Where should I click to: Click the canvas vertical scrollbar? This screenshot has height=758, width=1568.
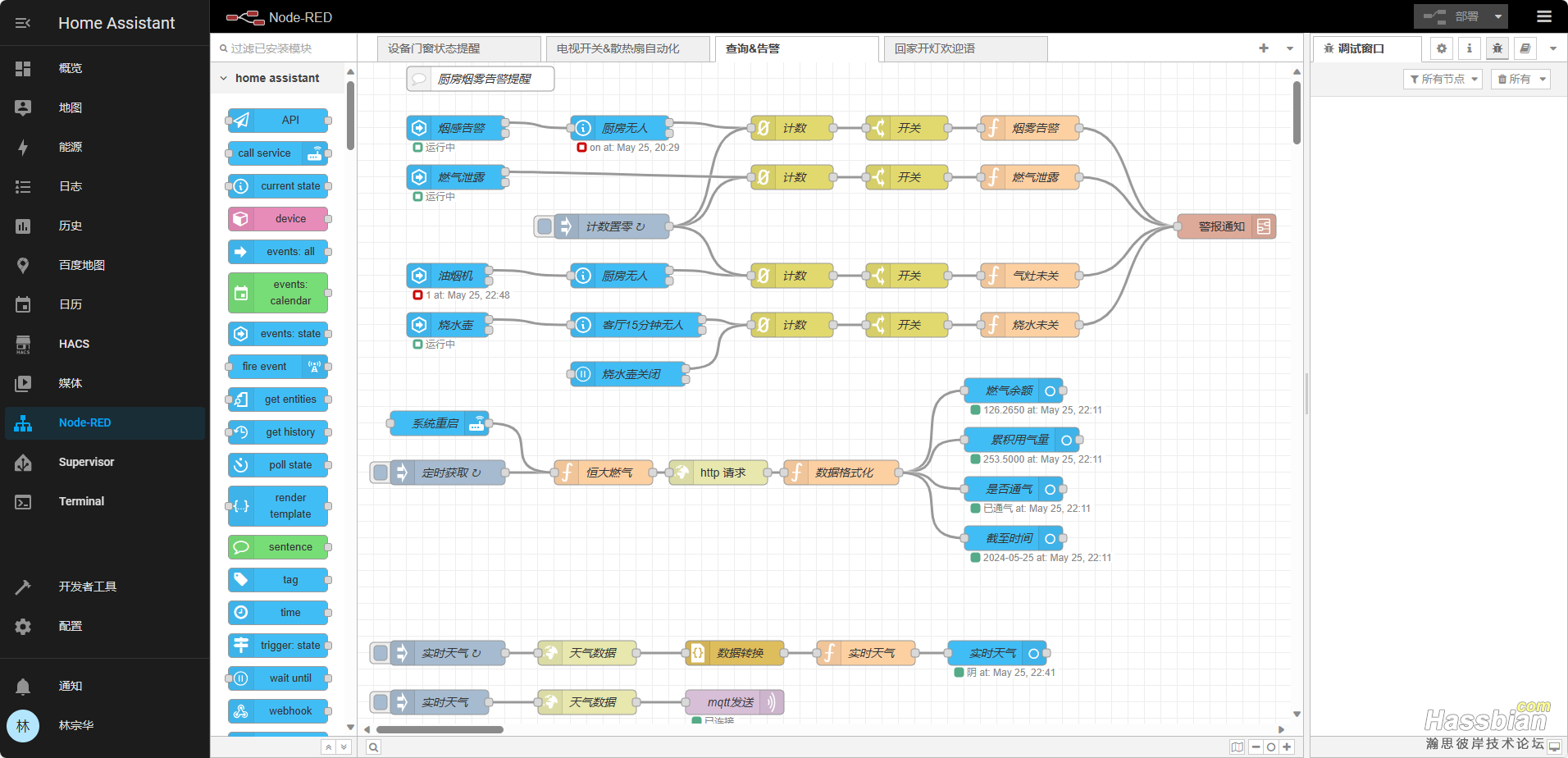coord(1297,112)
